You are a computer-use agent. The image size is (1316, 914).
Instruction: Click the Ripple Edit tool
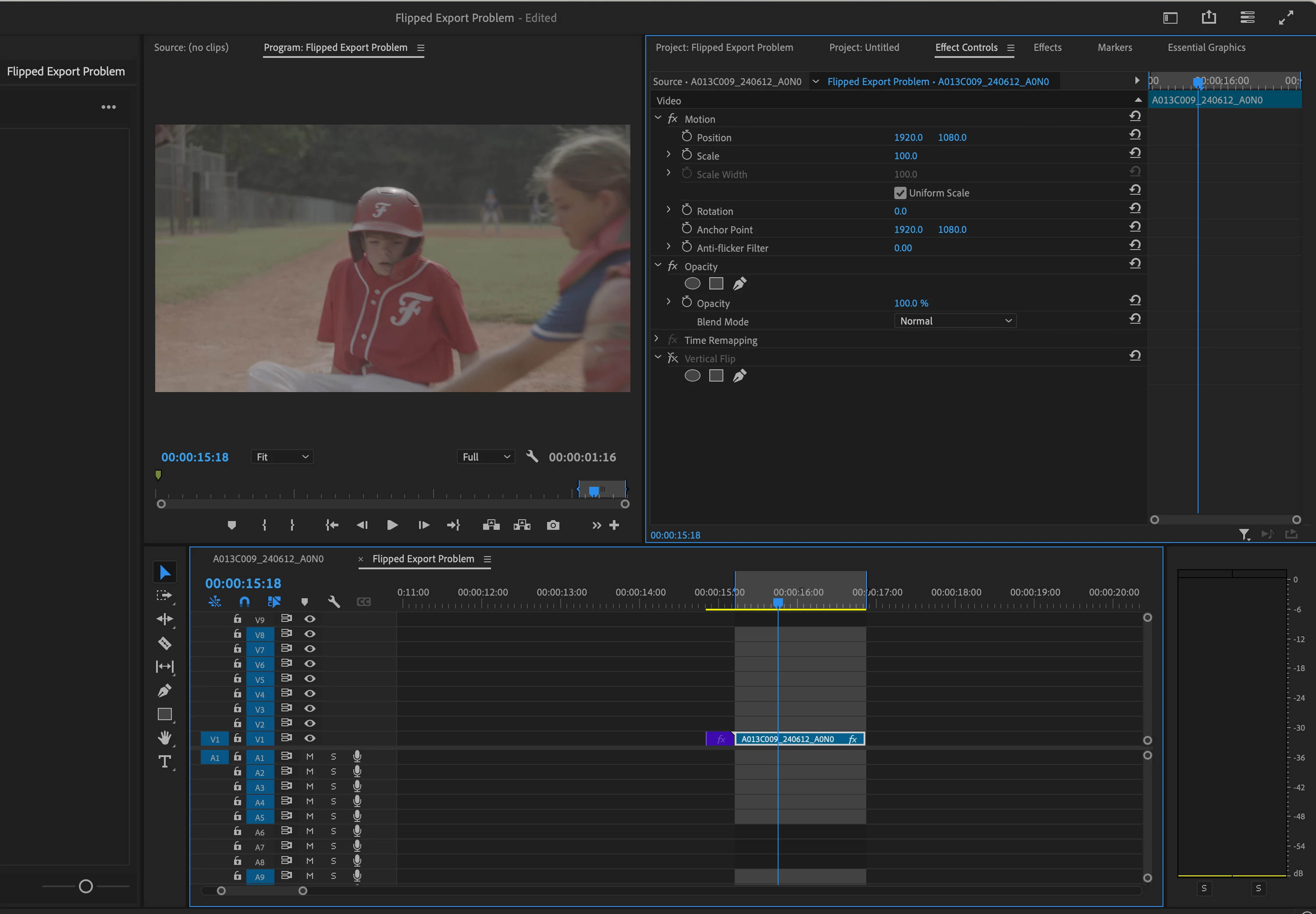[164, 619]
